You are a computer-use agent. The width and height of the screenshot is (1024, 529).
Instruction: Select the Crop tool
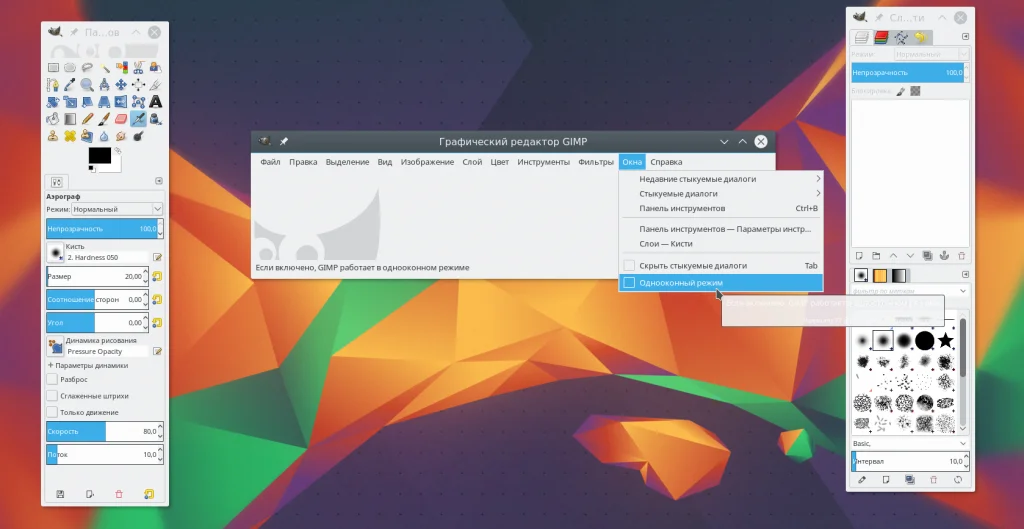tap(155, 85)
